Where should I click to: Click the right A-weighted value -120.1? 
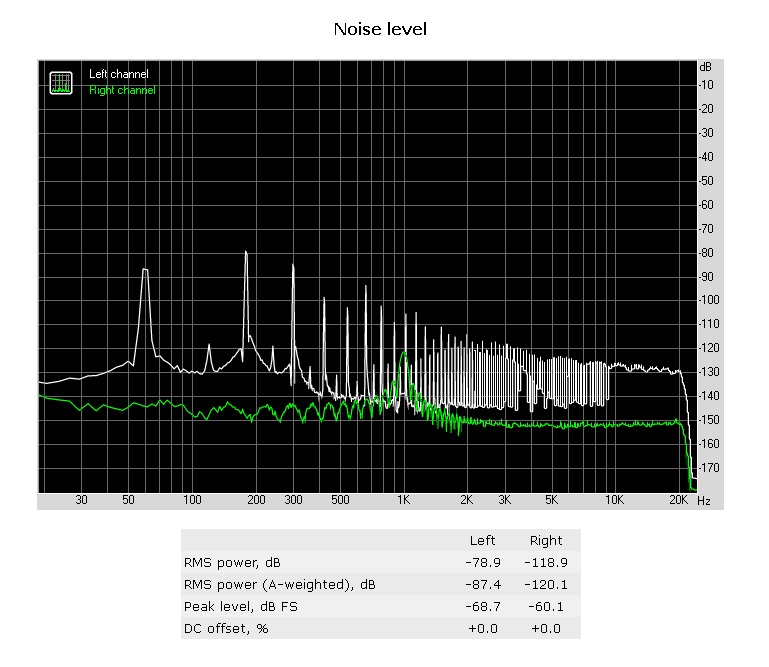[x=546, y=585]
